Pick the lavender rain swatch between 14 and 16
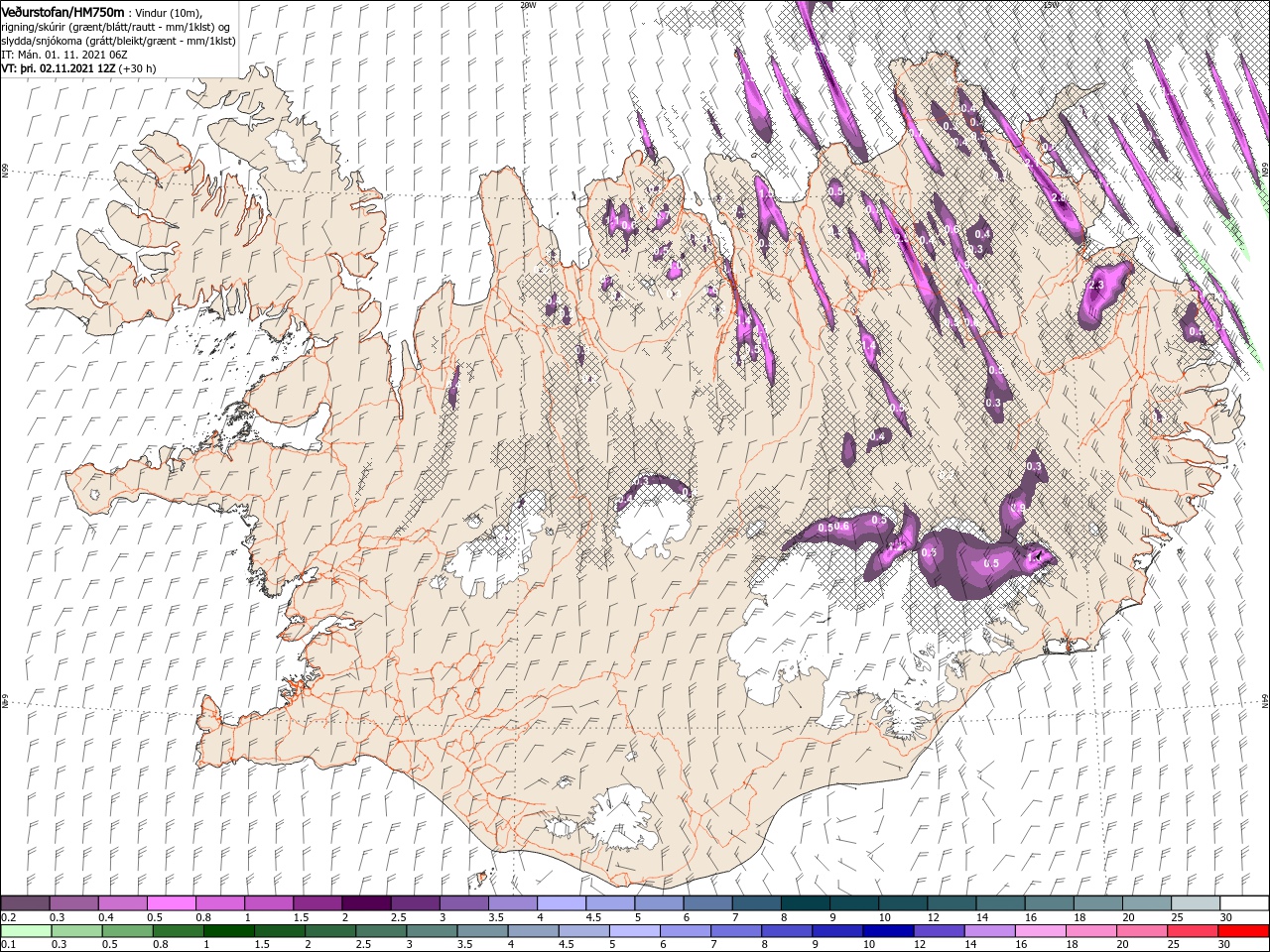This screenshot has width=1270, height=952. click(x=988, y=930)
